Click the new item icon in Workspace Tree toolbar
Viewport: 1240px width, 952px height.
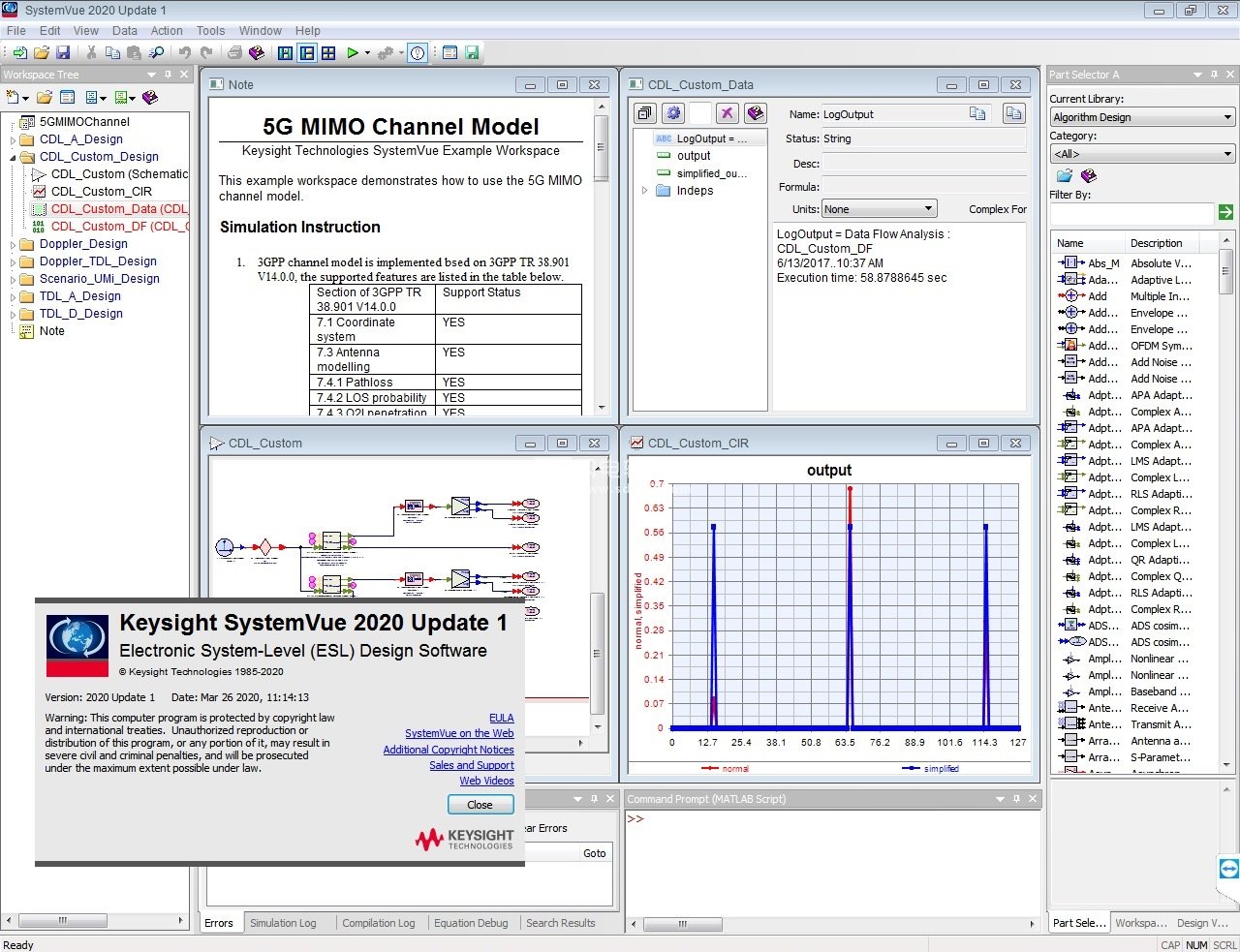click(13, 97)
